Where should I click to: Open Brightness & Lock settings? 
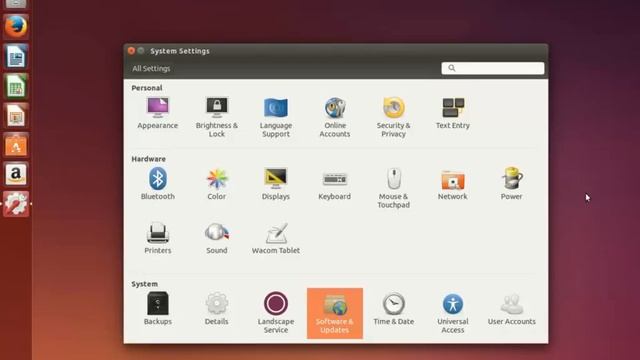click(217, 118)
